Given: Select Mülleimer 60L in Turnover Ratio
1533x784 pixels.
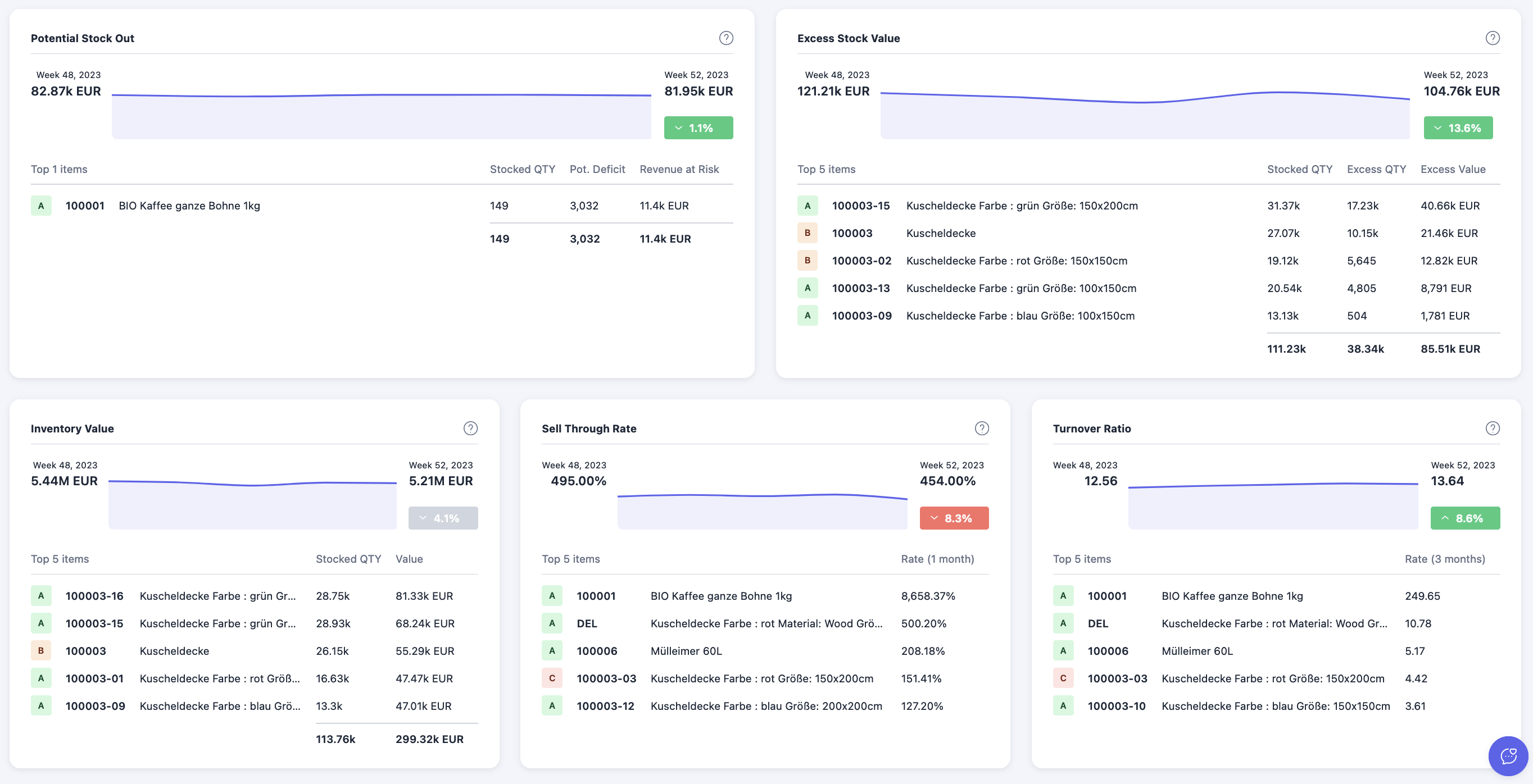Looking at the screenshot, I should click(x=1197, y=651).
